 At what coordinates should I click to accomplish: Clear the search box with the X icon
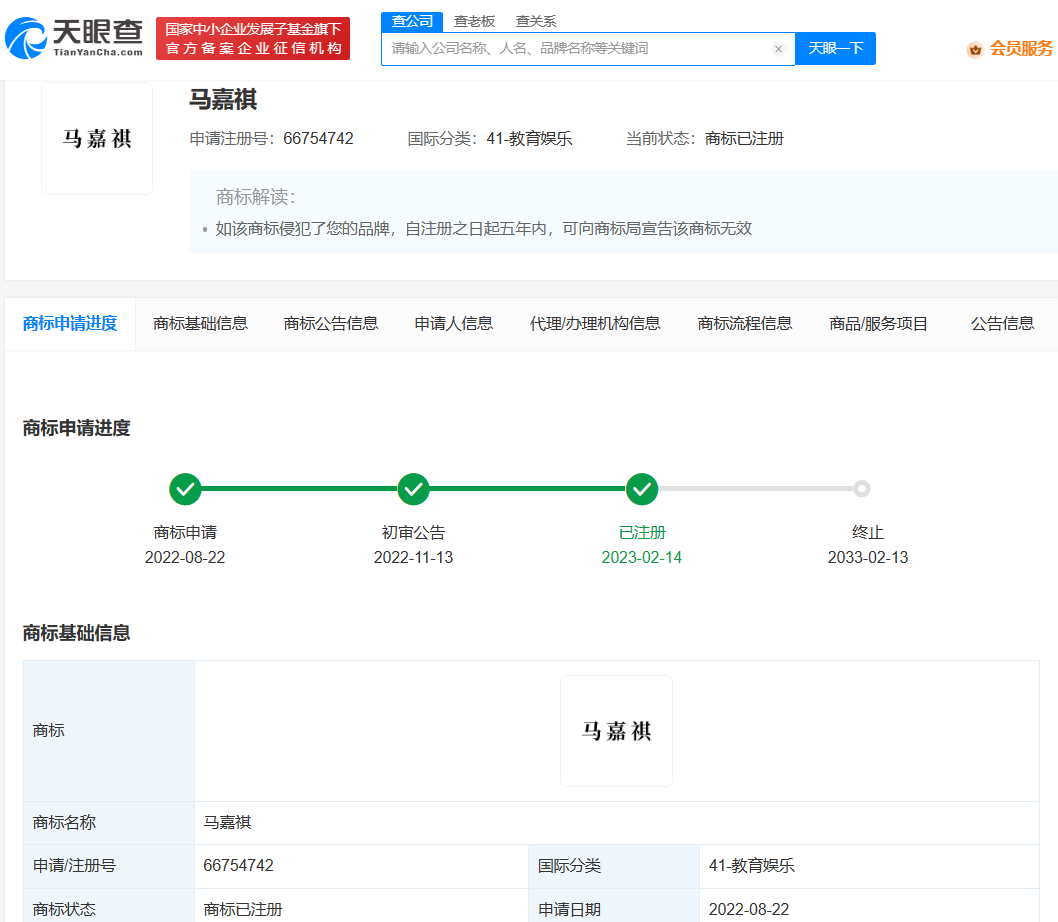click(x=778, y=49)
